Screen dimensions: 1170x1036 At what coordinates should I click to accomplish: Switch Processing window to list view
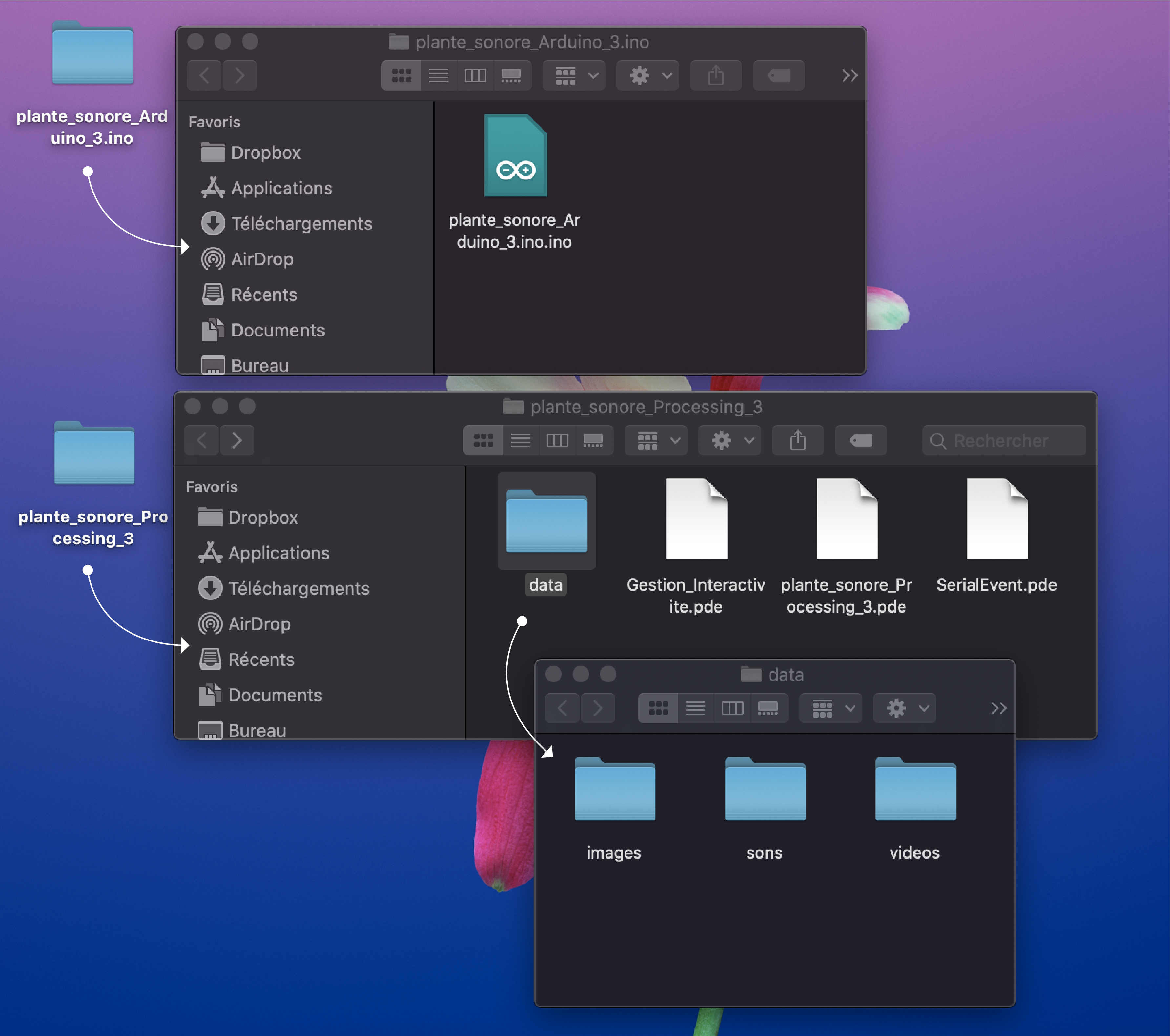(520, 440)
